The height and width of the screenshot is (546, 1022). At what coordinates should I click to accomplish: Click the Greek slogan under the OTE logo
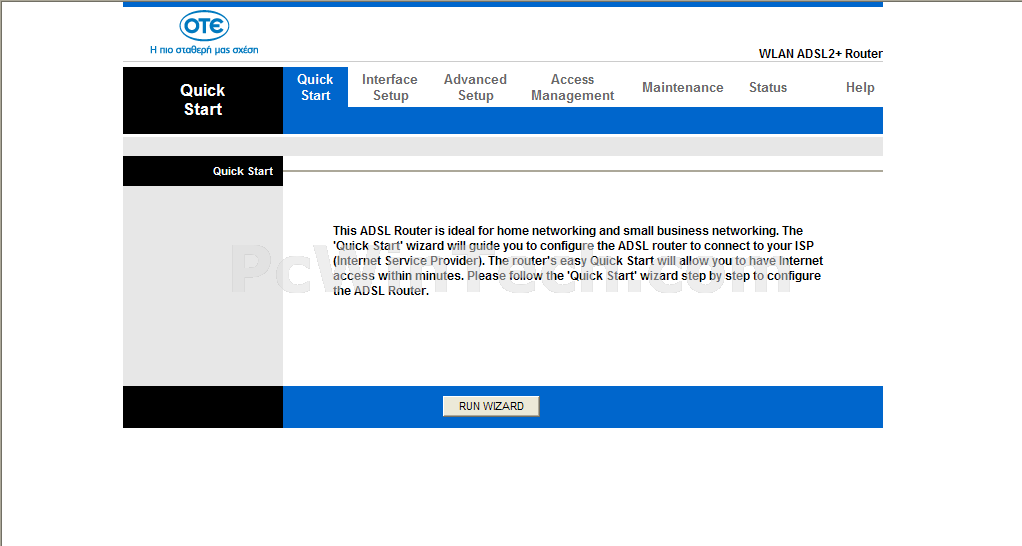[204, 50]
